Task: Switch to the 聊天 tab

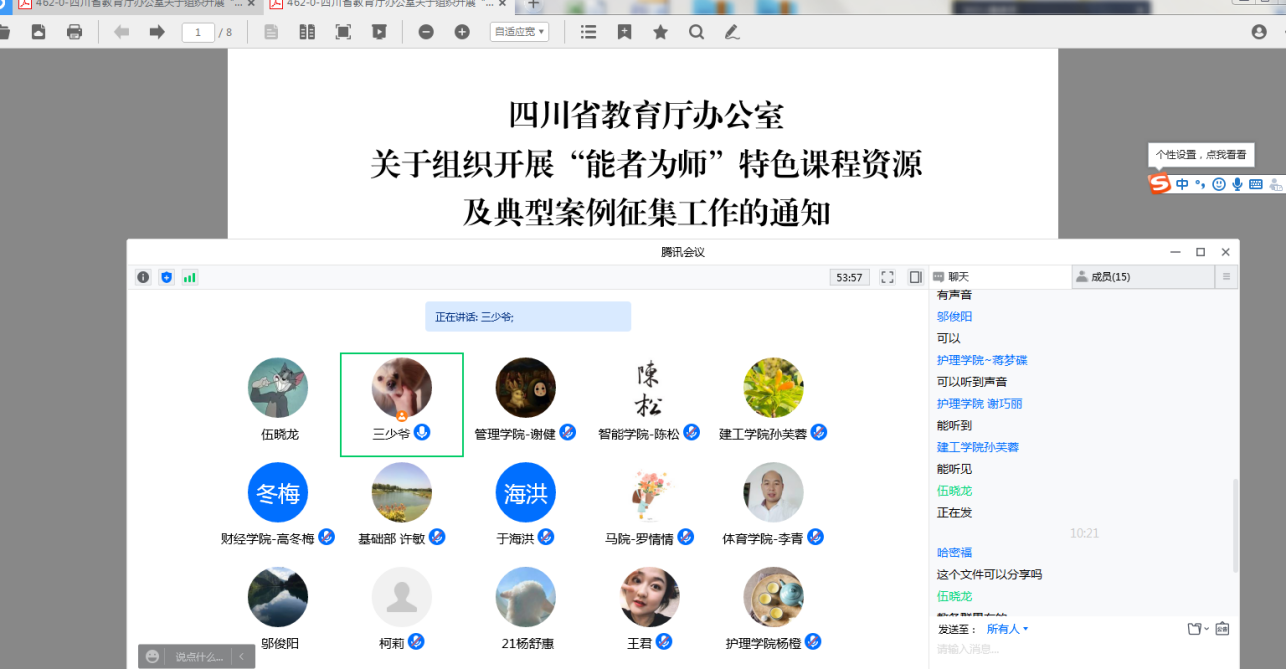Action: (958, 277)
